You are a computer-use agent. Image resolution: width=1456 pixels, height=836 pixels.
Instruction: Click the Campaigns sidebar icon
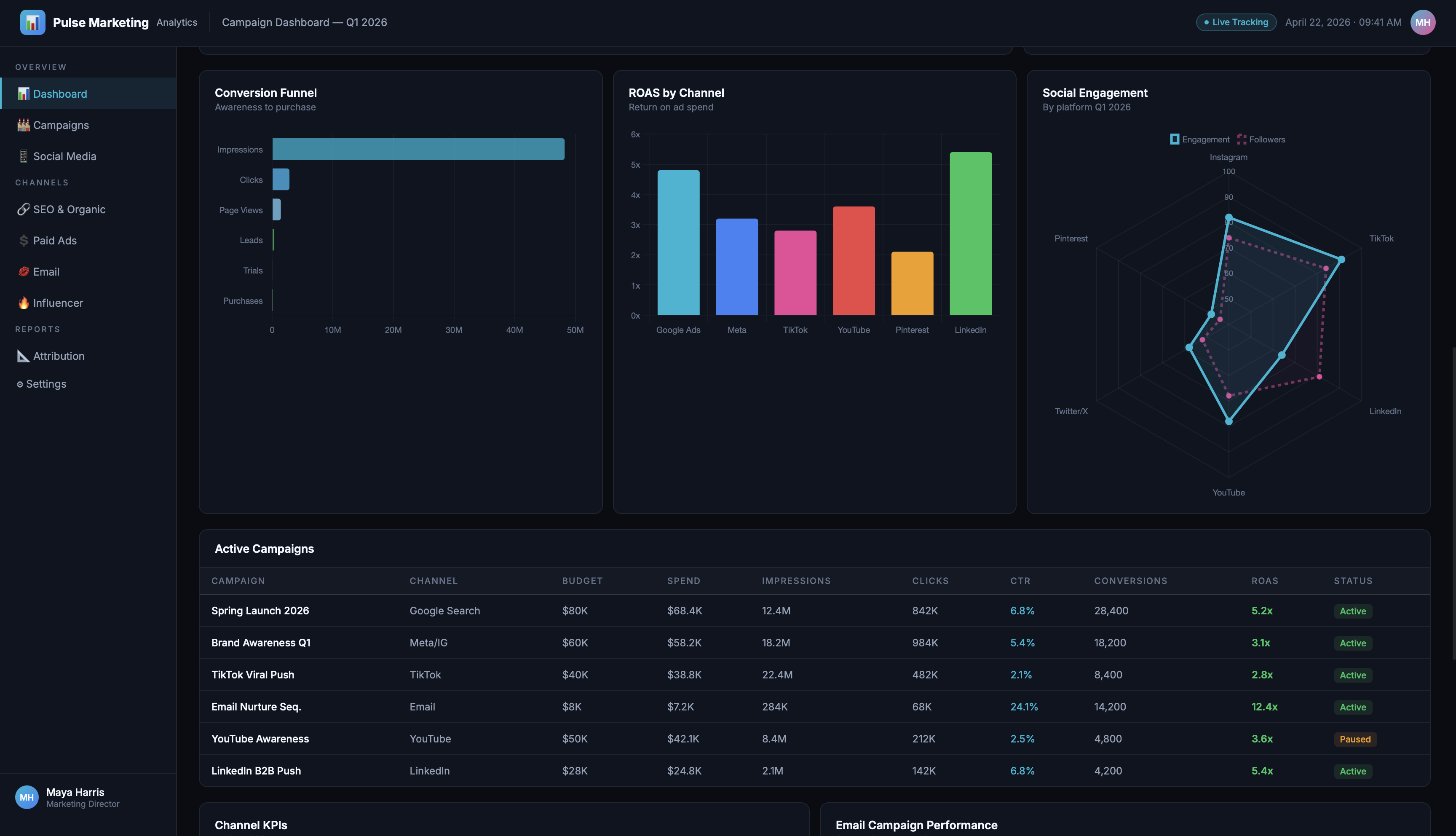coord(24,125)
